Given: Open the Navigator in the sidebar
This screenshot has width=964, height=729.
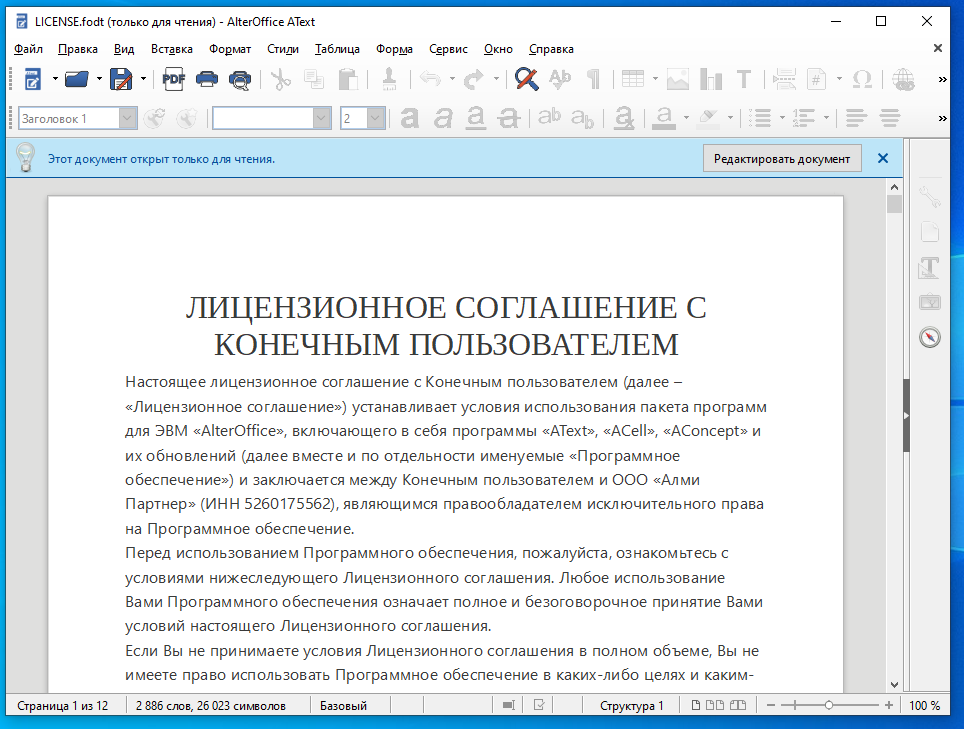Looking at the screenshot, I should point(930,337).
